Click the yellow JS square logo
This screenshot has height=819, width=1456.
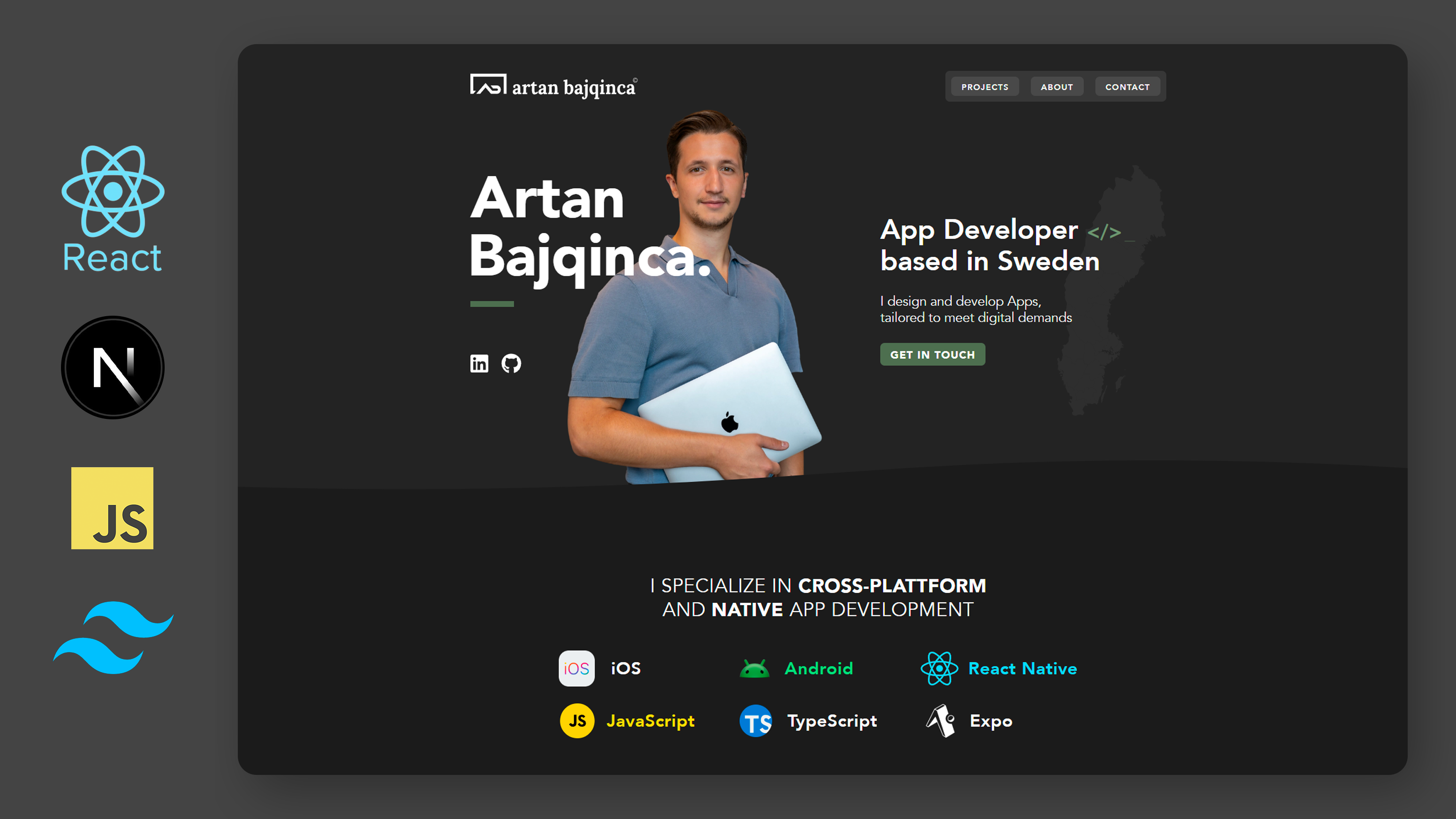click(x=112, y=508)
